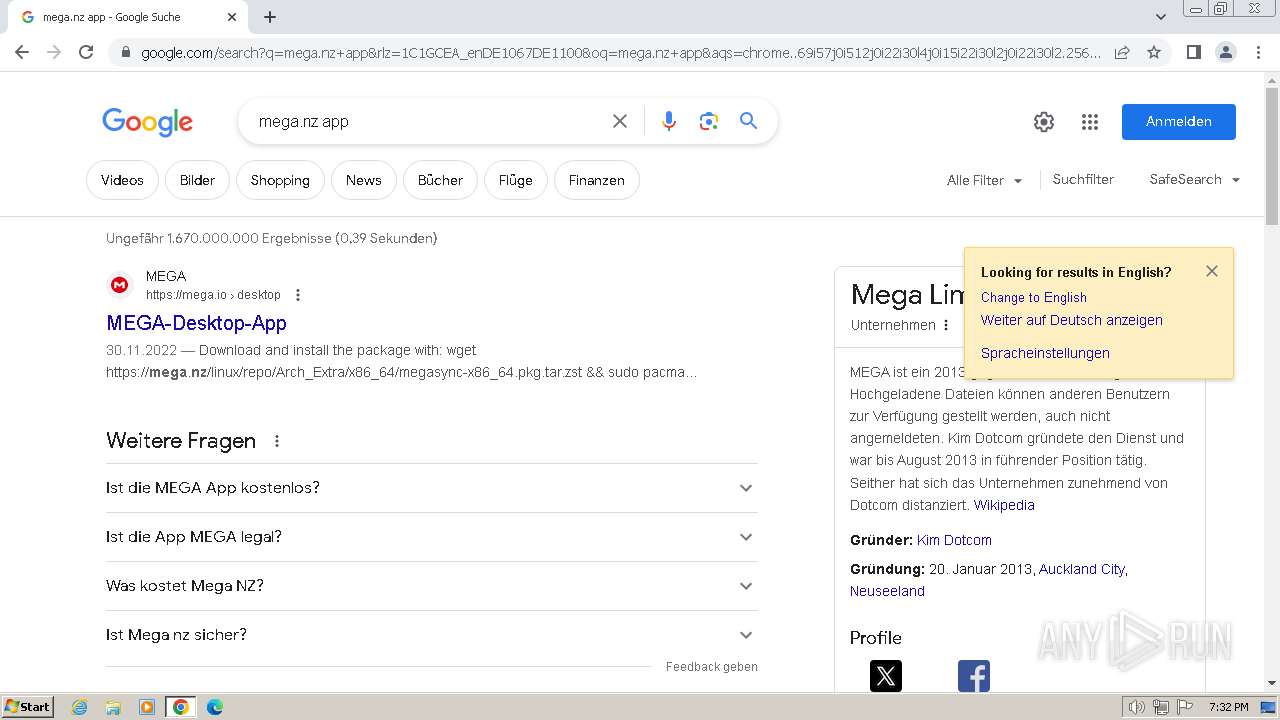Open Internet Explorer from the taskbar
1280x720 pixels.
coord(80,707)
